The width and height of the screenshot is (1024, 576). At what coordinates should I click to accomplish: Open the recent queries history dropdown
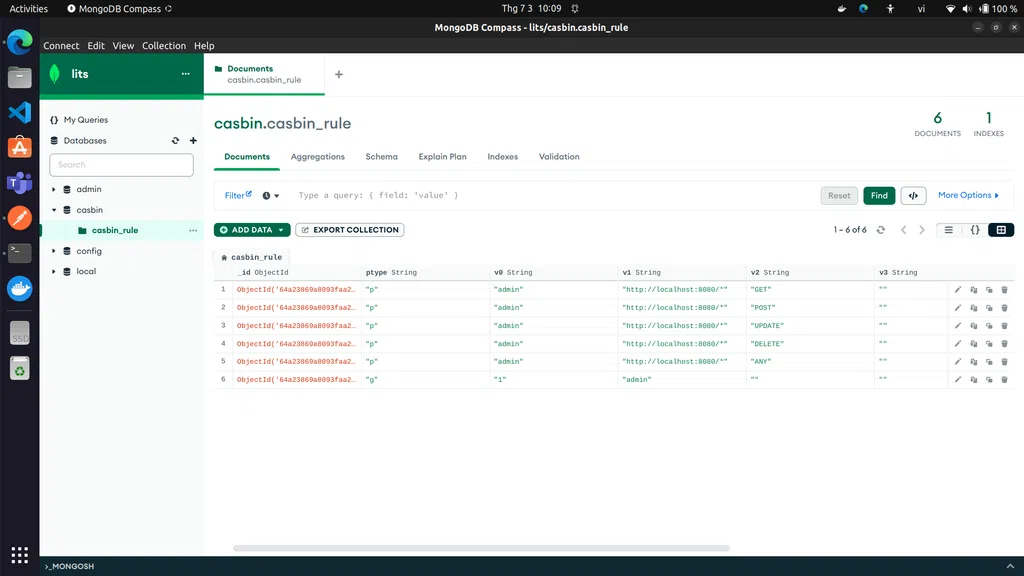pyautogui.click(x=270, y=195)
